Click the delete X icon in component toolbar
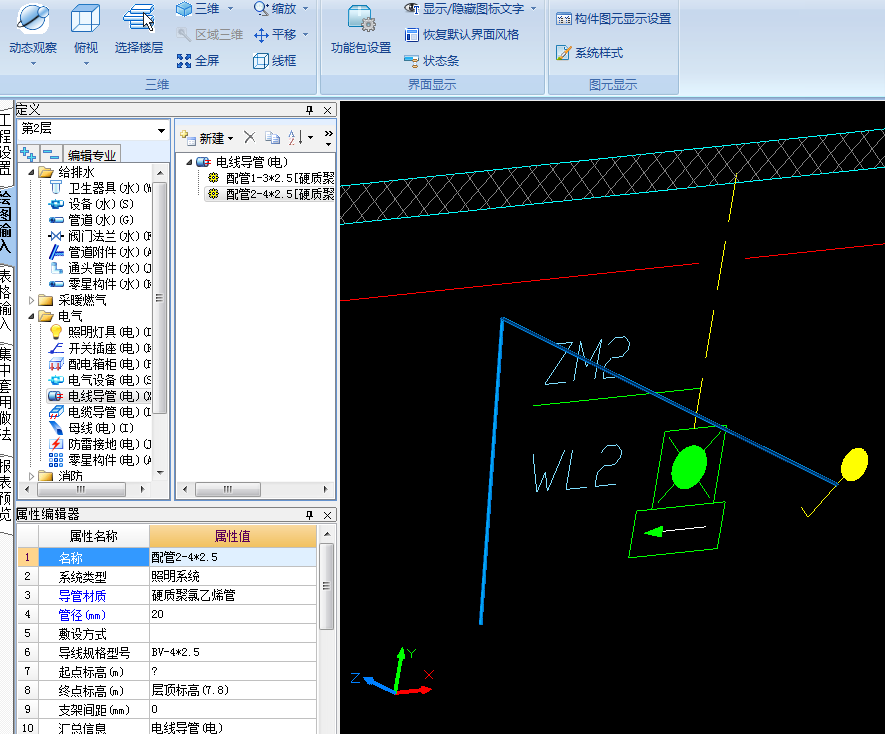Image resolution: width=885 pixels, height=734 pixels. [249, 137]
